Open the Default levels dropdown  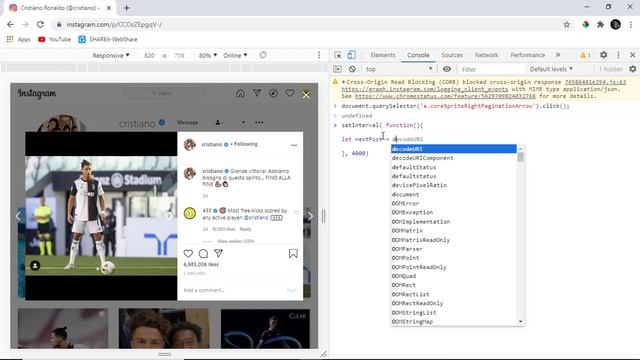(551, 69)
